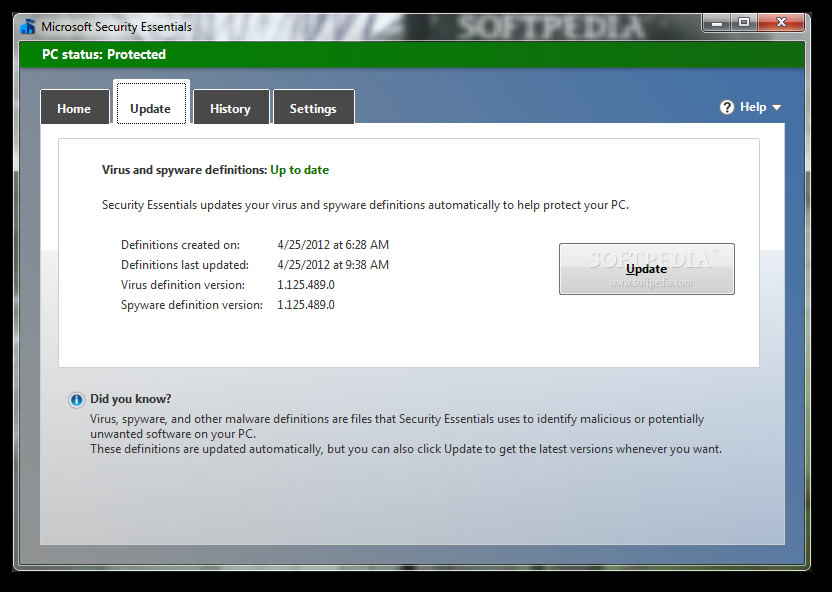832x592 pixels.
Task: Click the 'Virus definition version:' label
Action: pos(183,285)
